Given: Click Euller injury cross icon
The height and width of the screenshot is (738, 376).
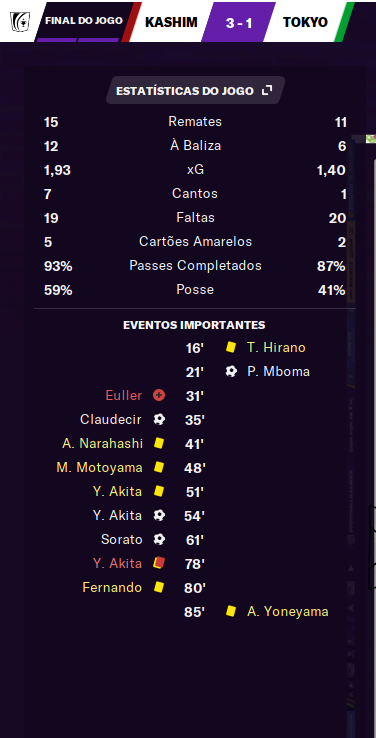Looking at the screenshot, I should tap(159, 395).
